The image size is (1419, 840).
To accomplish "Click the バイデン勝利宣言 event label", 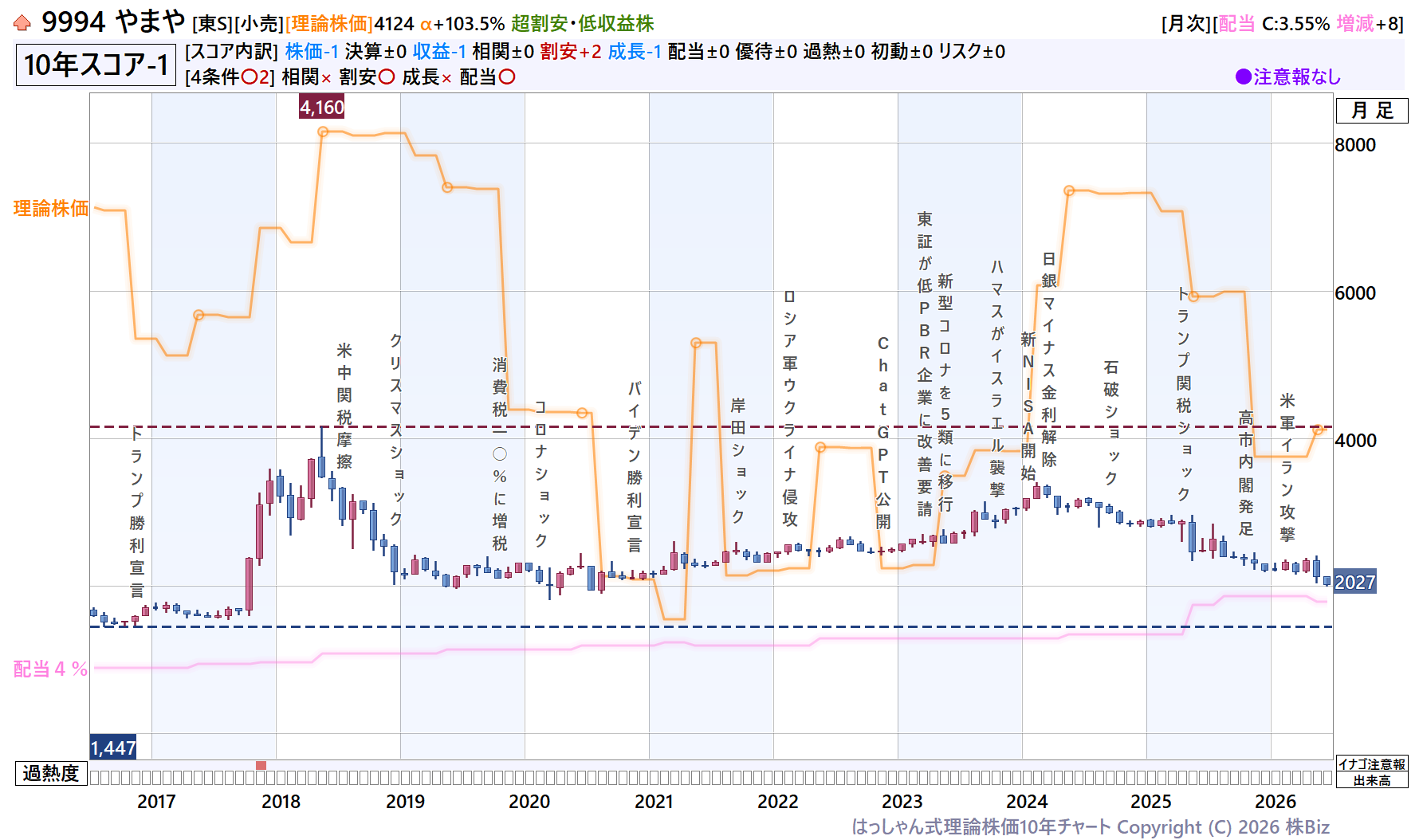I will coord(635,466).
